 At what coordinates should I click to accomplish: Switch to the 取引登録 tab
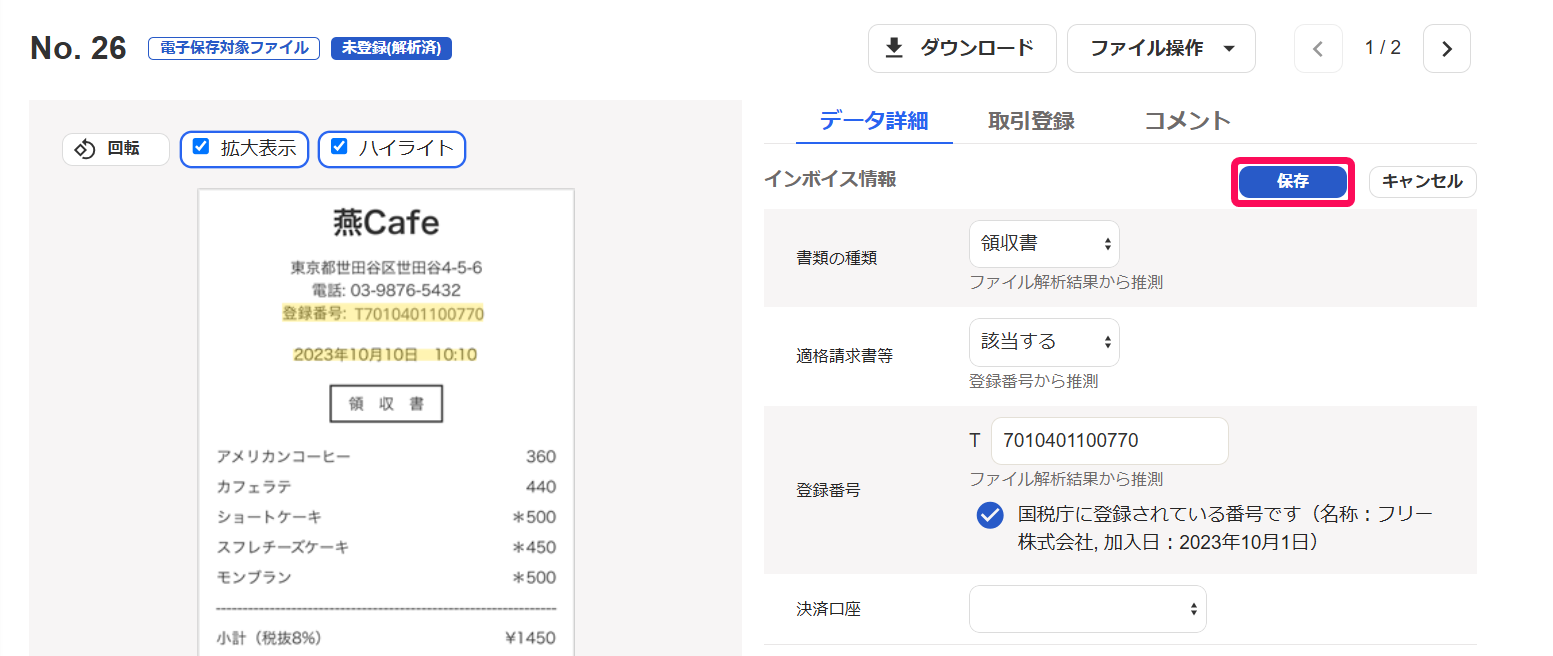[x=1031, y=122]
